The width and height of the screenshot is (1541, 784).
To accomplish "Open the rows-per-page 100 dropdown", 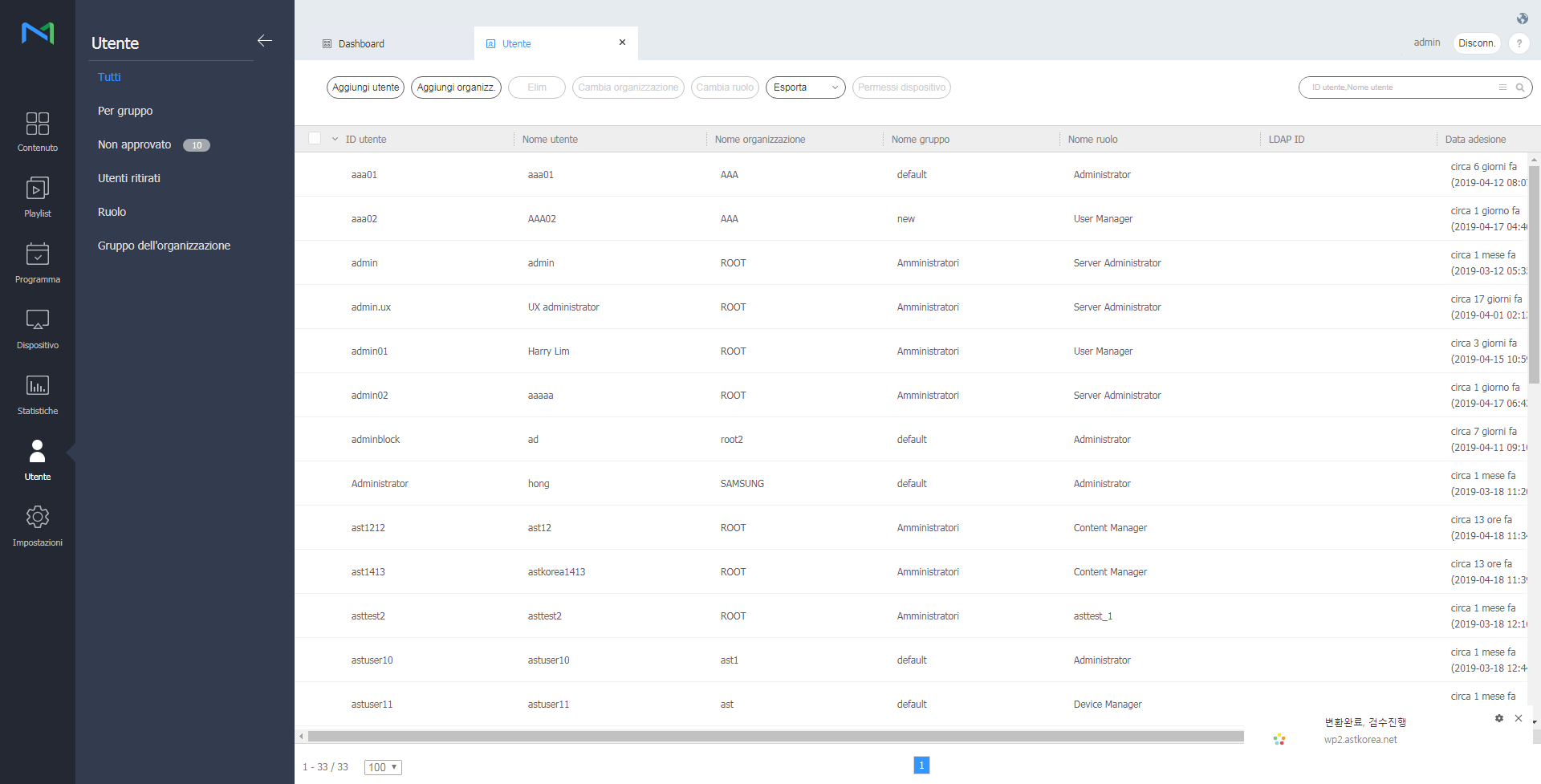I will click(383, 767).
